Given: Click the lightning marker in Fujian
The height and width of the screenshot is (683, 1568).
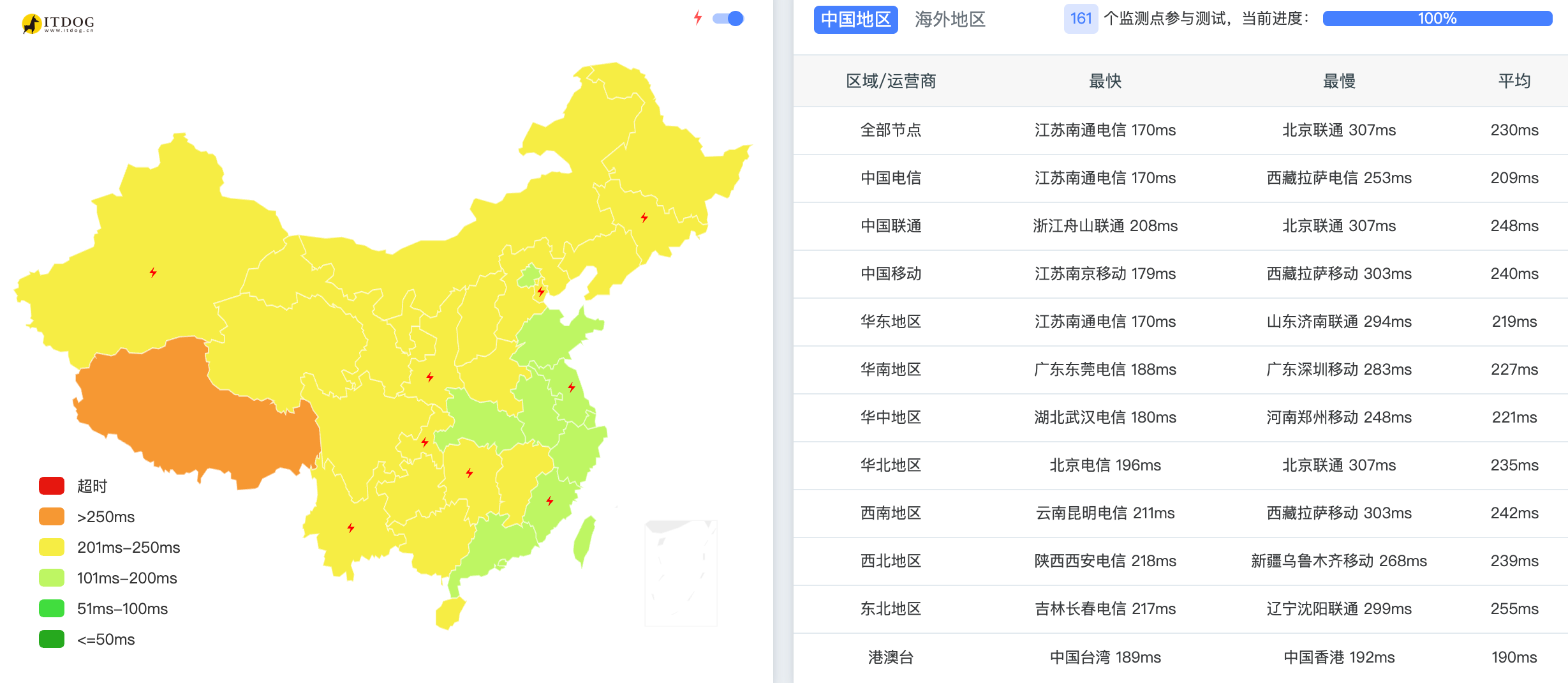Looking at the screenshot, I should coord(550,501).
